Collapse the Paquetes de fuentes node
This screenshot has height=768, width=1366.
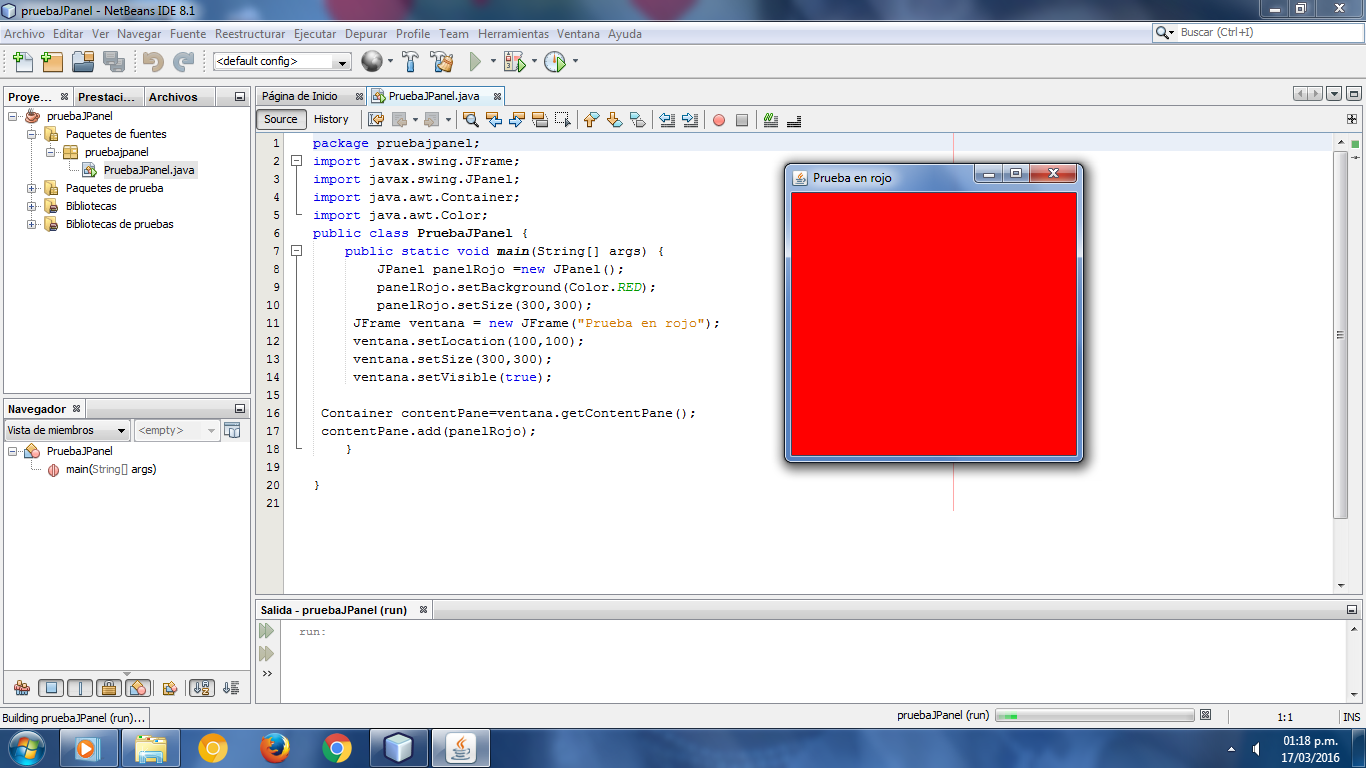click(32, 134)
